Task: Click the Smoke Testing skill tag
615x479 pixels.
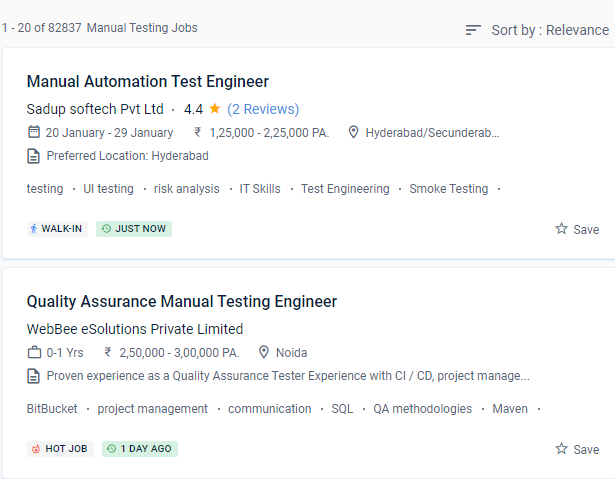Action: pos(448,189)
